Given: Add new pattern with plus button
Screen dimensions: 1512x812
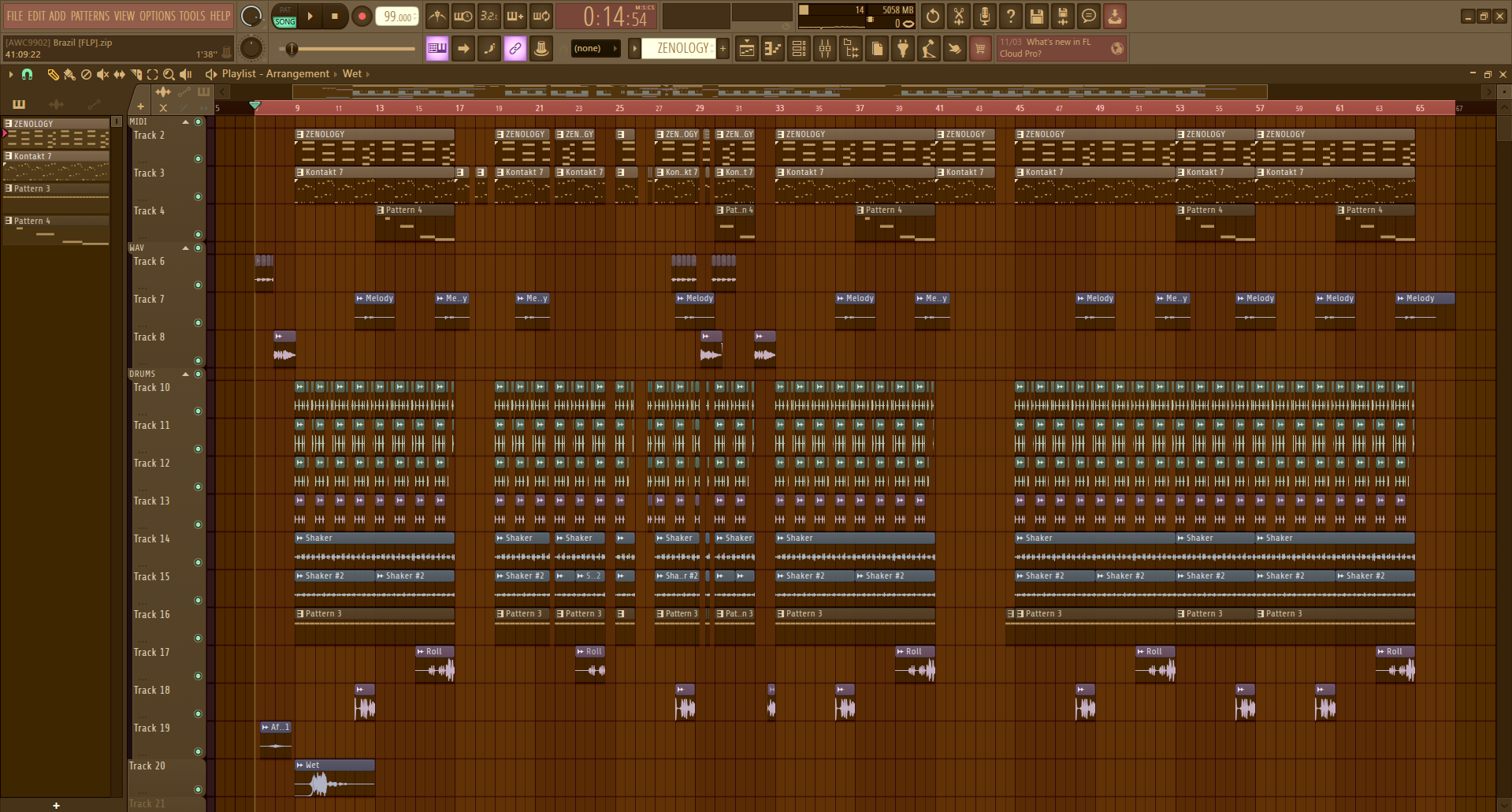Looking at the screenshot, I should (x=723, y=49).
